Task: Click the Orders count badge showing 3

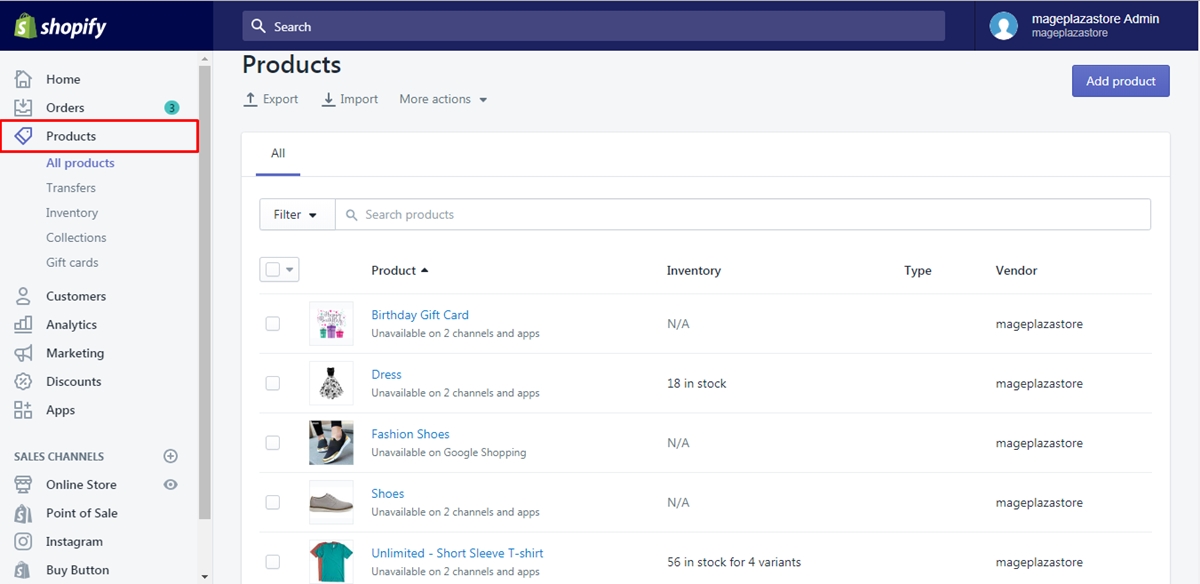Action: pyautogui.click(x=172, y=107)
